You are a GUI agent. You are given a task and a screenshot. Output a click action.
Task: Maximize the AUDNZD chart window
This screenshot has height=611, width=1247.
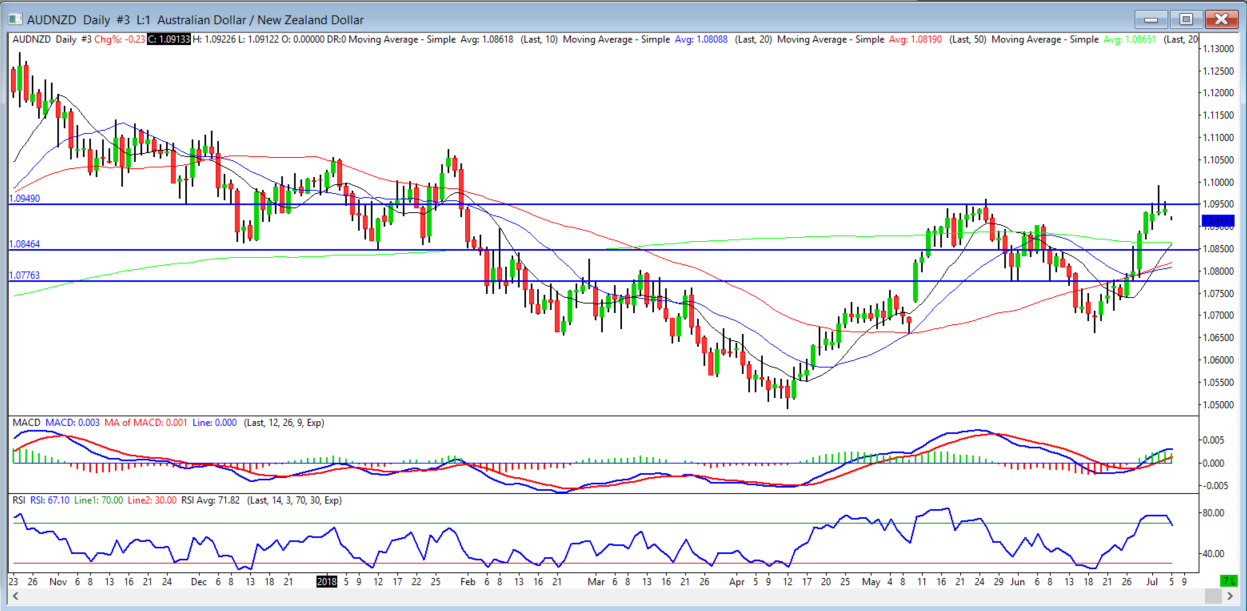(x=1186, y=18)
